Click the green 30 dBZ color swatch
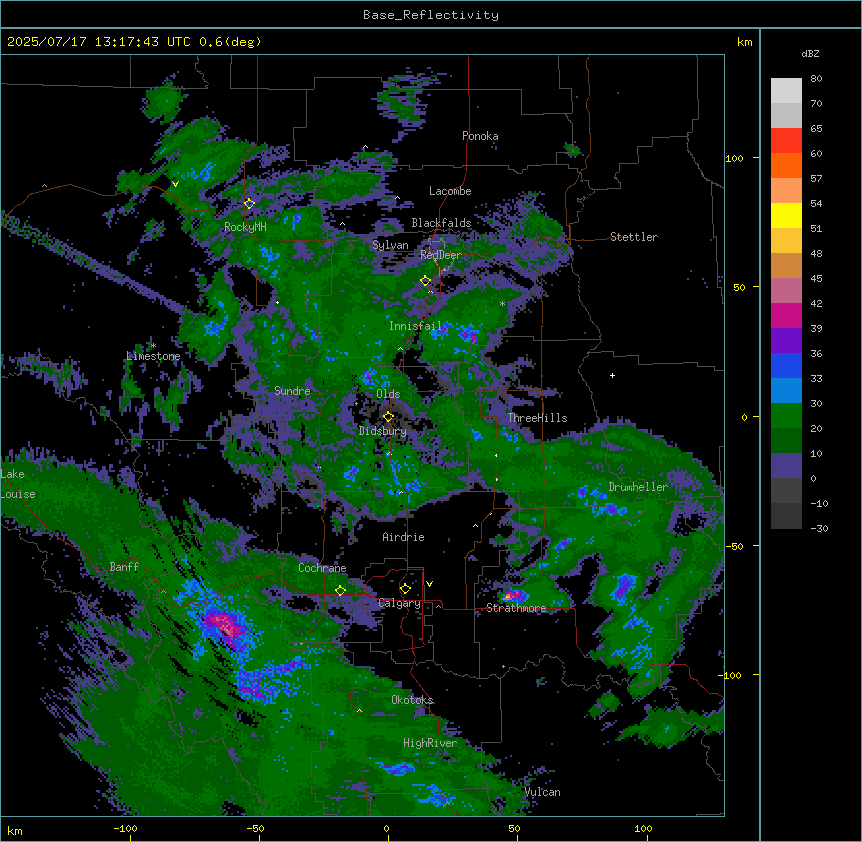862x842 pixels. (x=786, y=416)
